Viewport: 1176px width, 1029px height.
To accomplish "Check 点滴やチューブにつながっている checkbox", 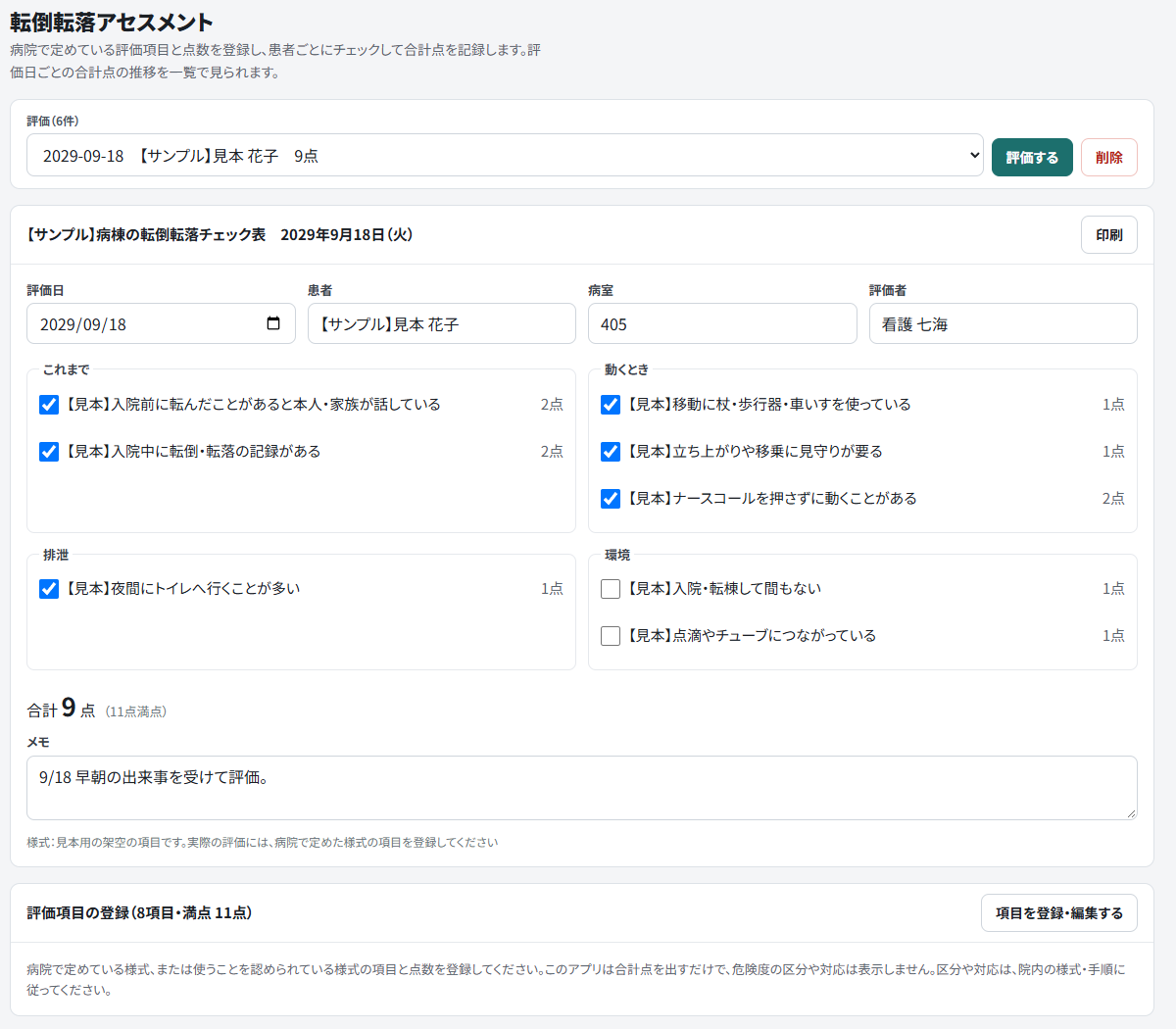I will [x=611, y=636].
